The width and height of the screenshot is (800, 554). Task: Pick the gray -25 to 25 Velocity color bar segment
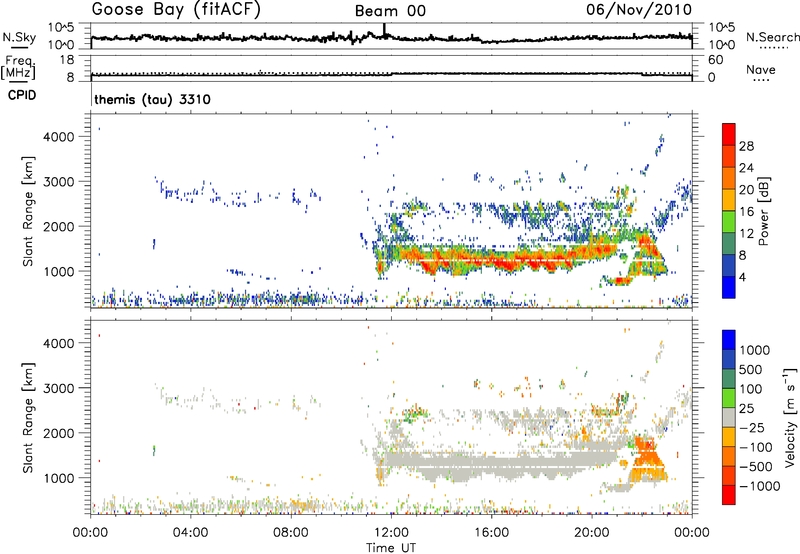[x=729, y=418]
